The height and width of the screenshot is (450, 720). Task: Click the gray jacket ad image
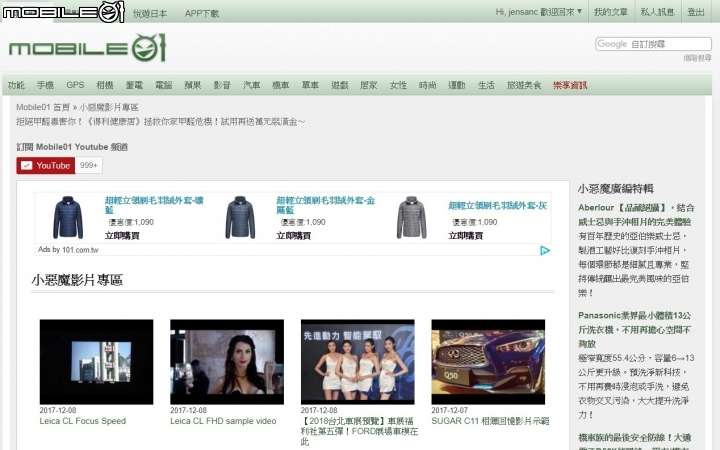click(x=411, y=217)
